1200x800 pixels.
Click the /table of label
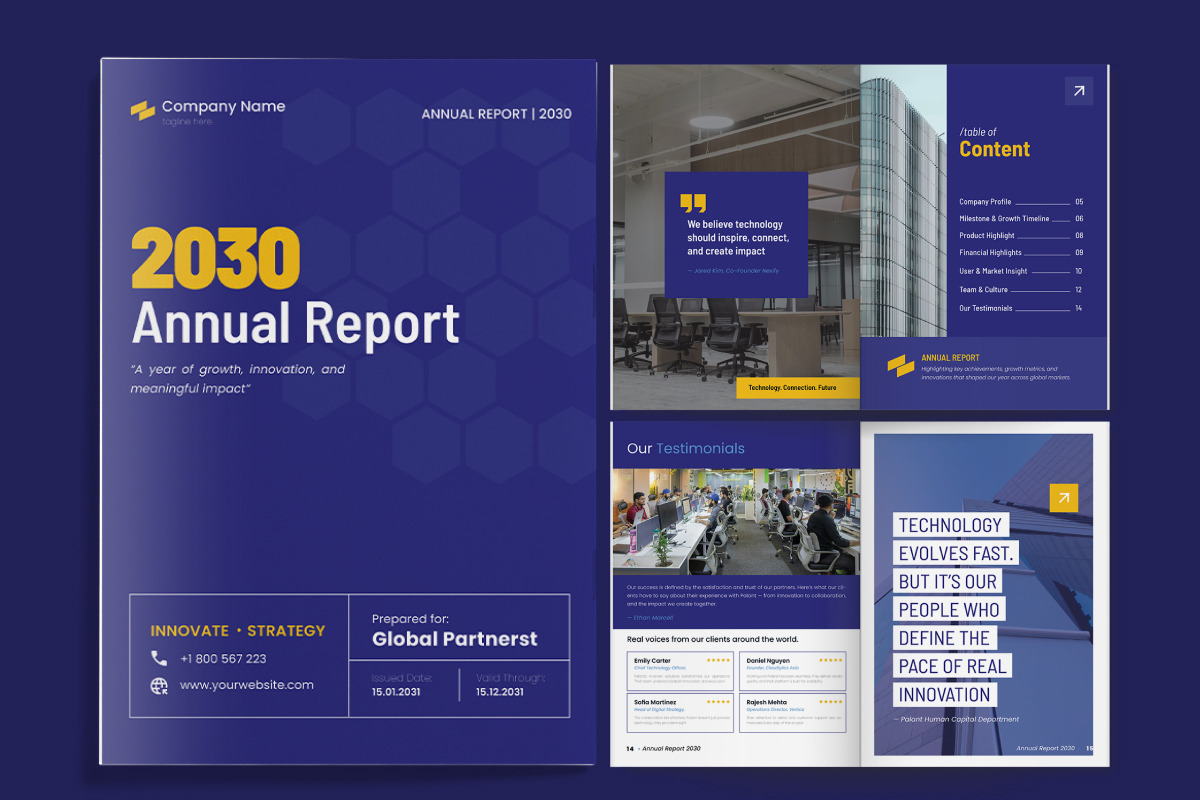coord(978,131)
